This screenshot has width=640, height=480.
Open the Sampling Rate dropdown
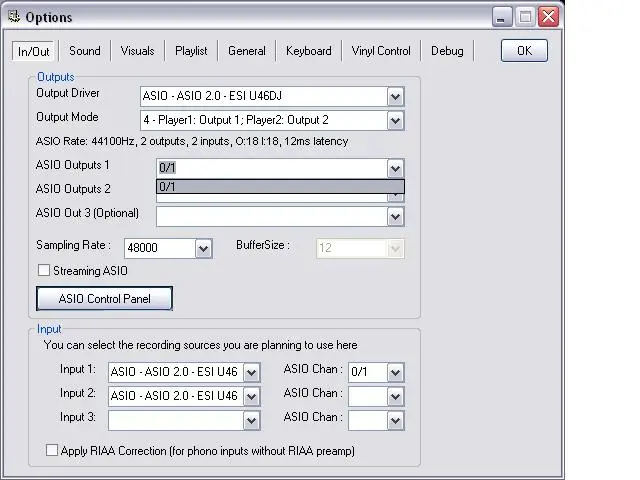(203, 248)
